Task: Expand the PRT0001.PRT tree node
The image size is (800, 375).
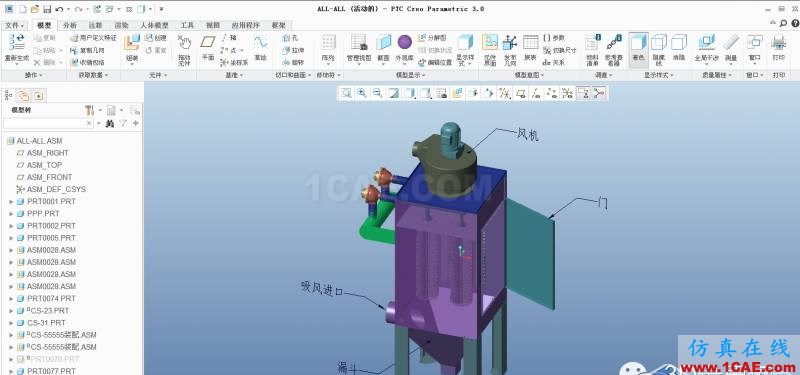Action: (11, 202)
